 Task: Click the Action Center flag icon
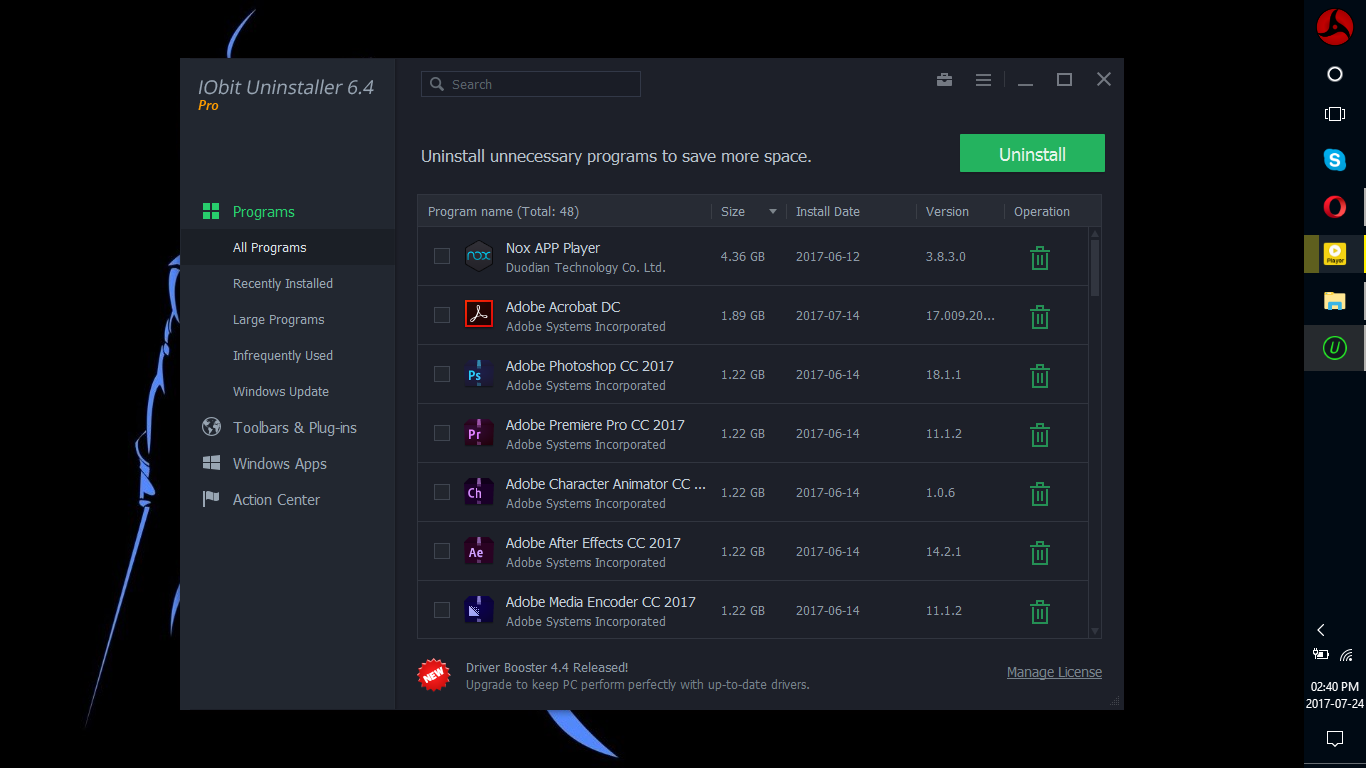(211, 499)
